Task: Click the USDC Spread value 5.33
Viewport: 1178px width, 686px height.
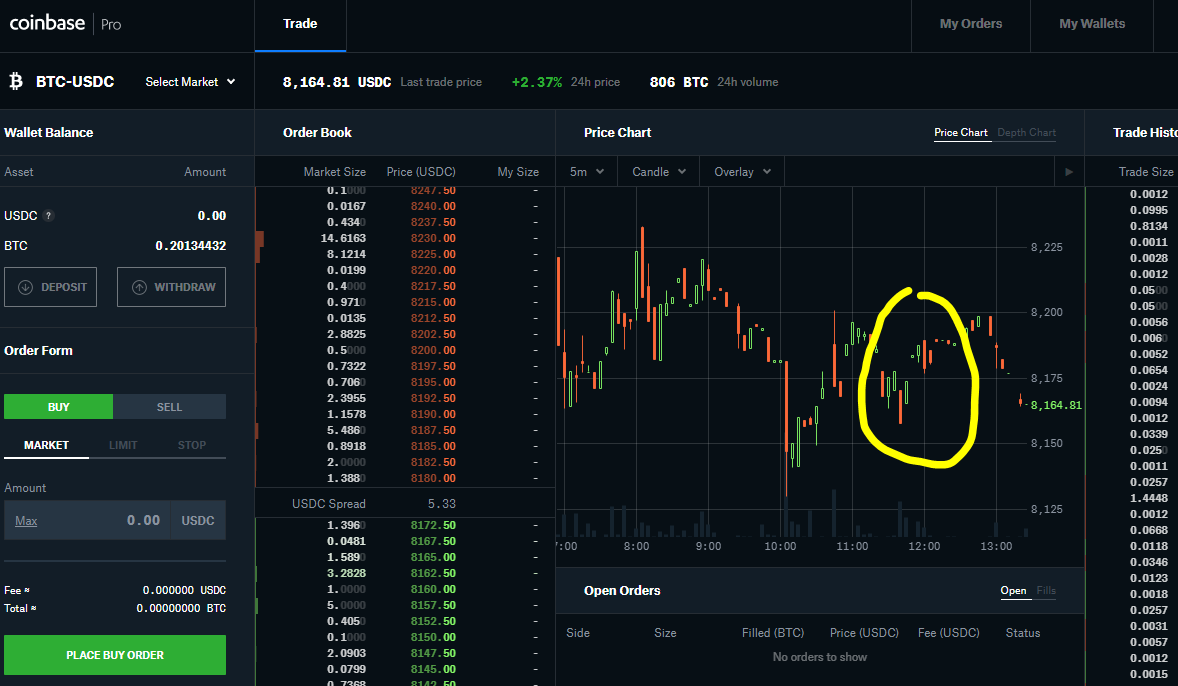Action: 442,503
